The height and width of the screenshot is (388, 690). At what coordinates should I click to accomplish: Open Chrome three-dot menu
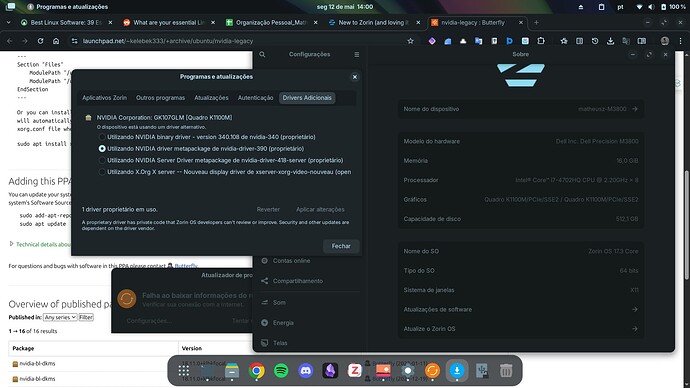680,41
